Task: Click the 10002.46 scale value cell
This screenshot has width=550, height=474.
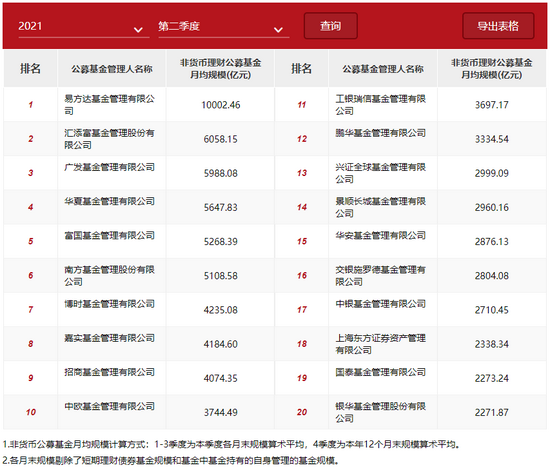Action: pos(221,105)
